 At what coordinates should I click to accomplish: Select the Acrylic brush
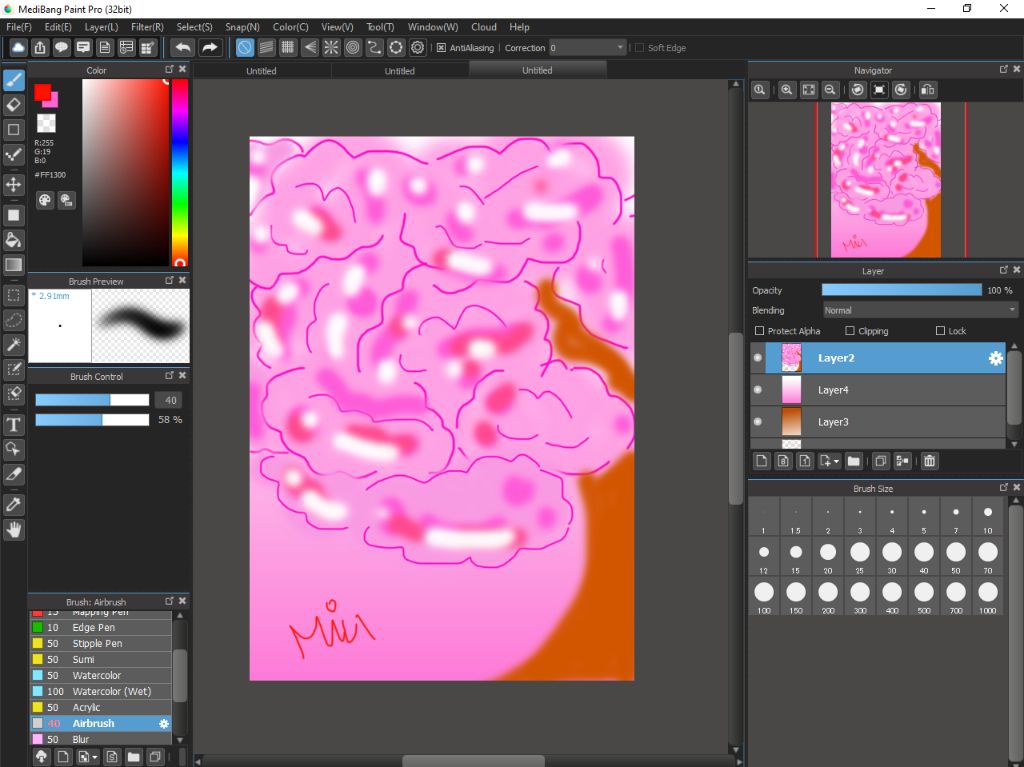tap(101, 708)
